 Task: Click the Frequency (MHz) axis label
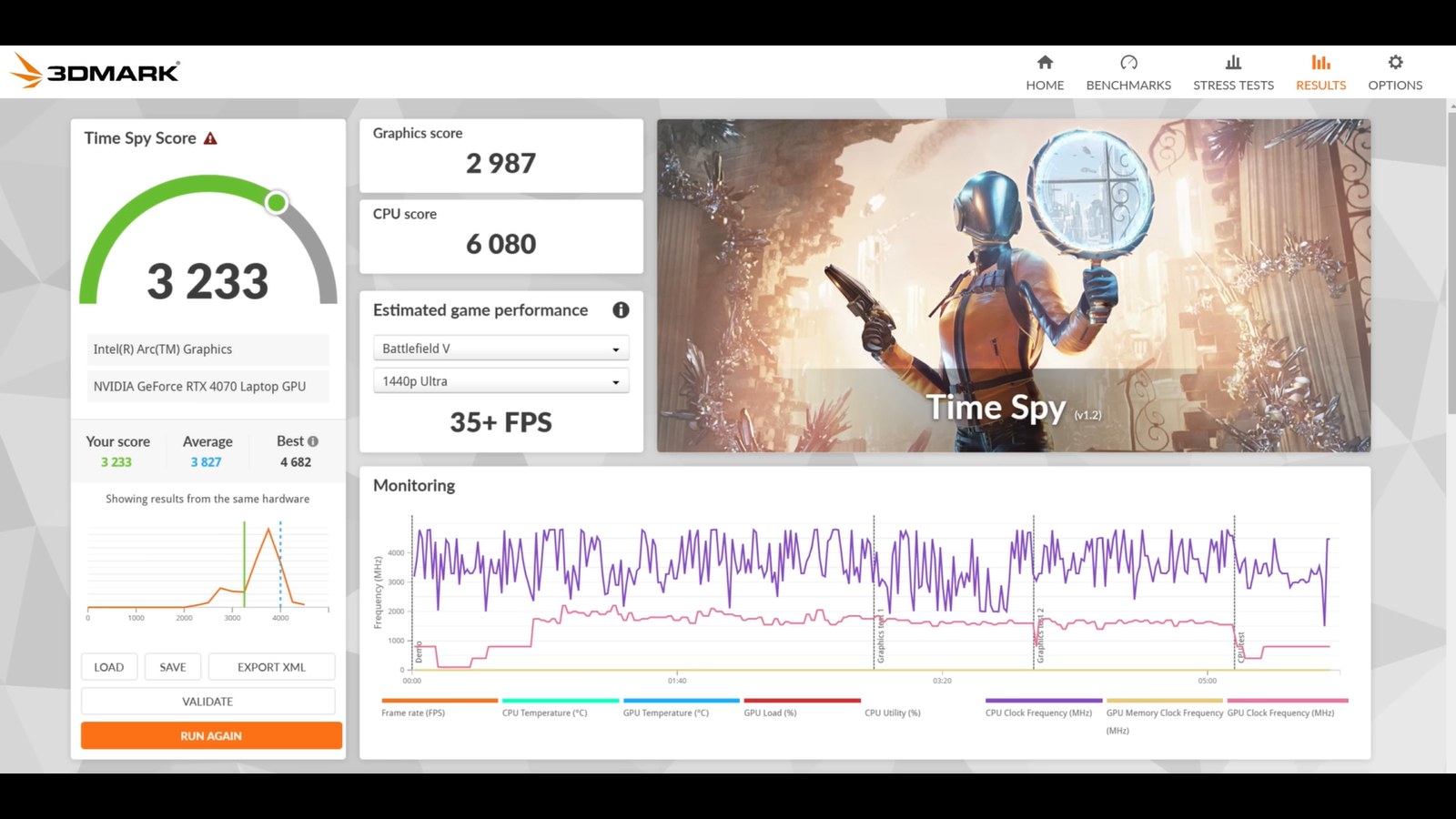coord(378,592)
